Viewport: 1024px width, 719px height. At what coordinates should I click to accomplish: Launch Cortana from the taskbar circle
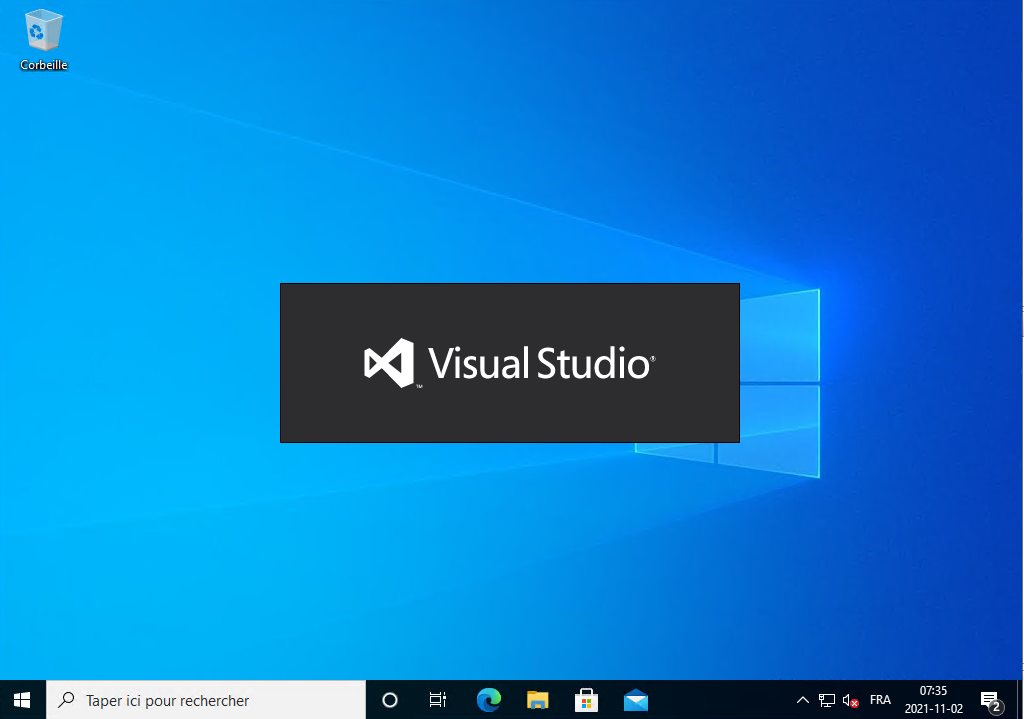point(390,700)
